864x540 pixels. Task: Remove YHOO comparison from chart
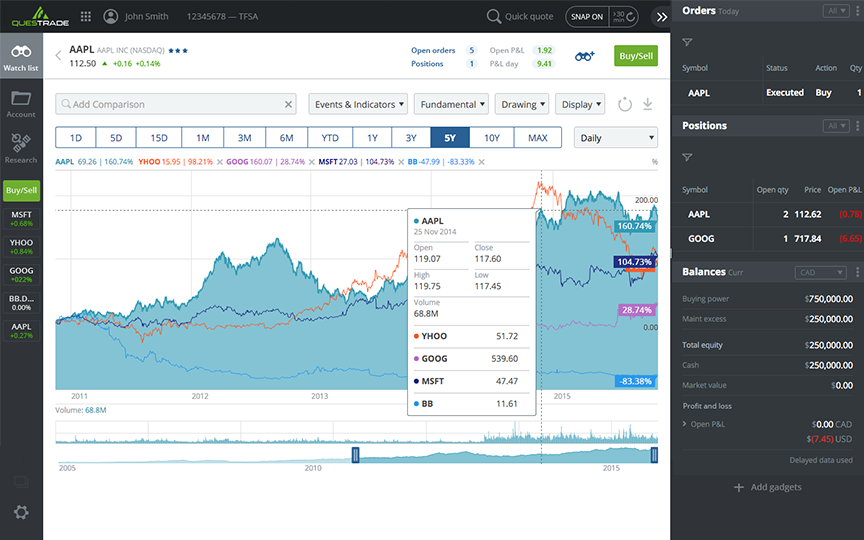click(x=220, y=162)
